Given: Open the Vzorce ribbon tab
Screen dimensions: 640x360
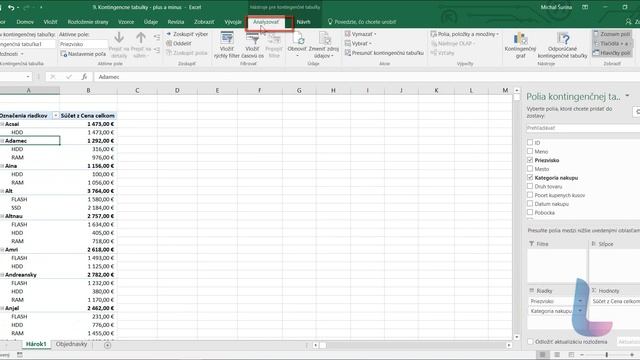Looking at the screenshot, I should (x=126, y=22).
